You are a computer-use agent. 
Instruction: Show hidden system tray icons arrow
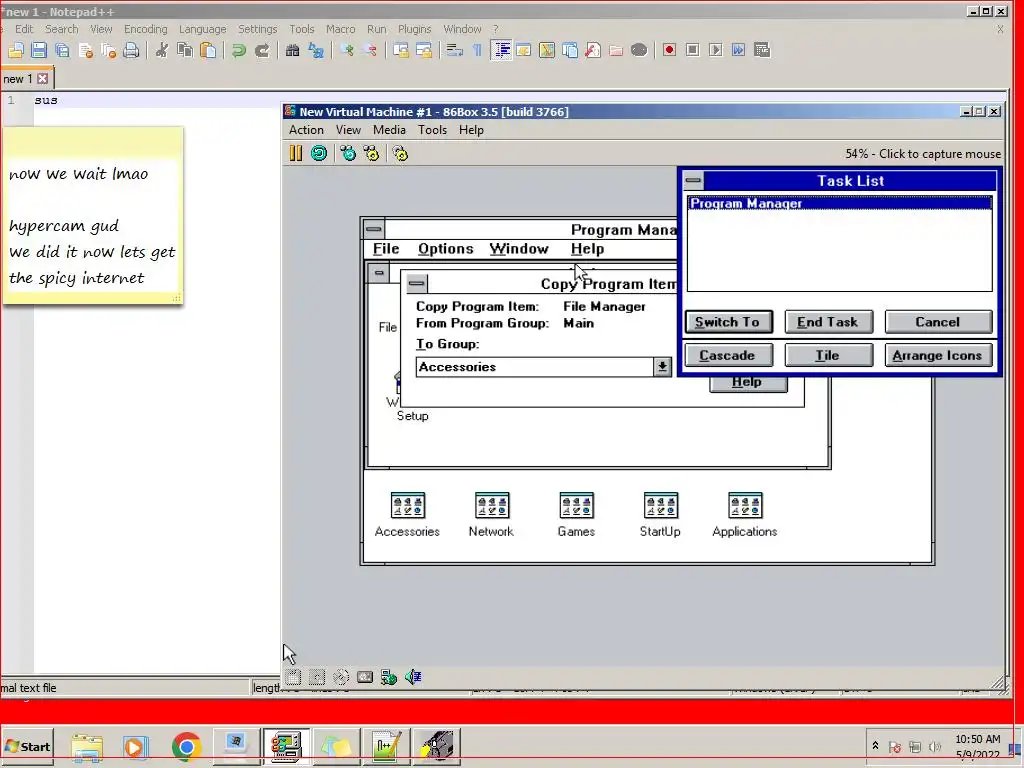coord(875,746)
